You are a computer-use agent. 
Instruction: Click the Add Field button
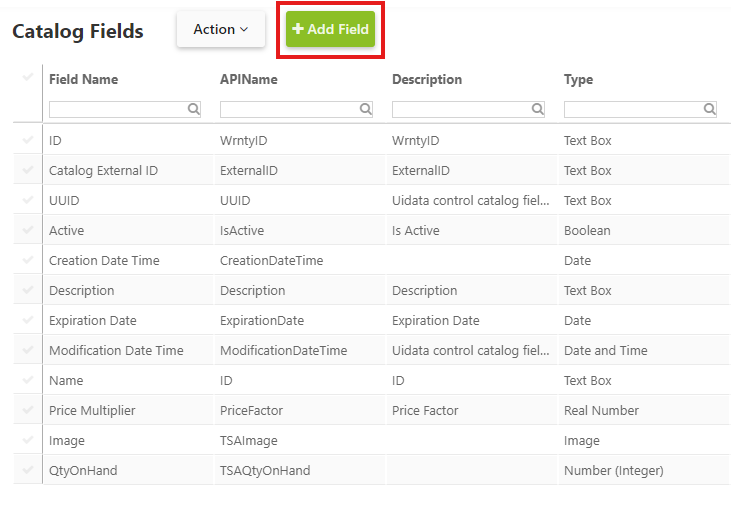[x=331, y=30]
